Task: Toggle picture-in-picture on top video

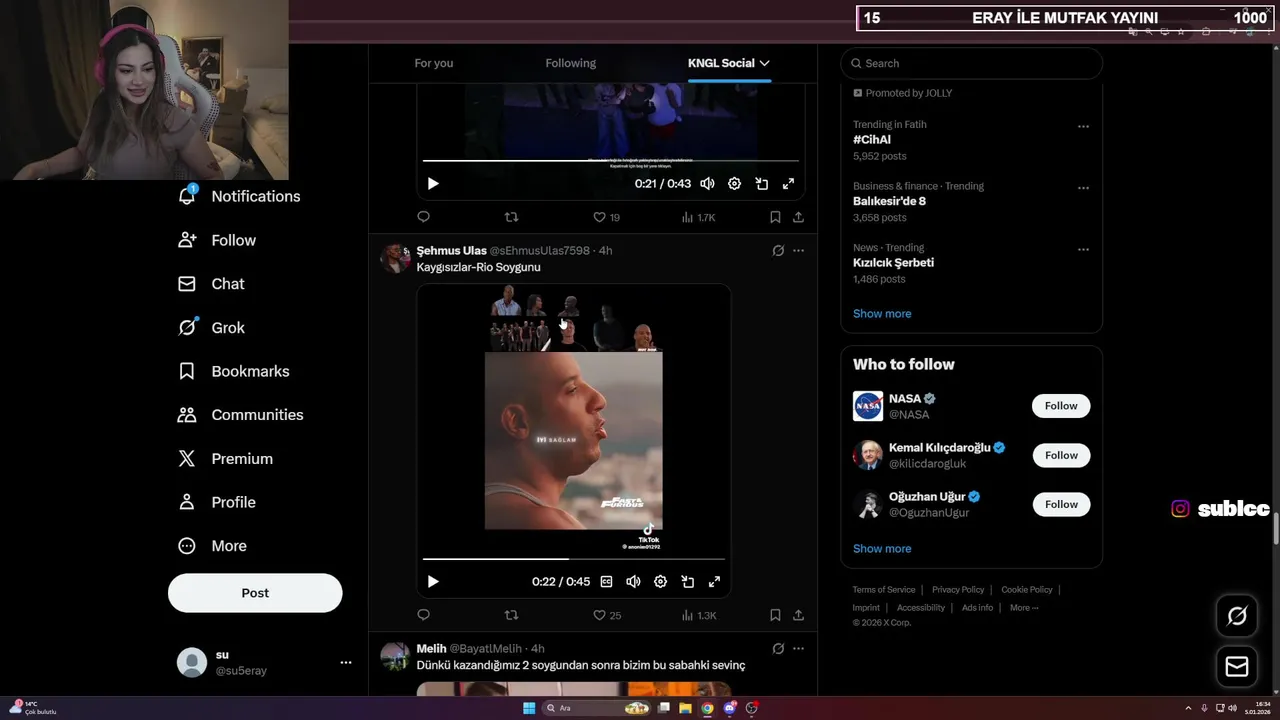Action: (761, 184)
